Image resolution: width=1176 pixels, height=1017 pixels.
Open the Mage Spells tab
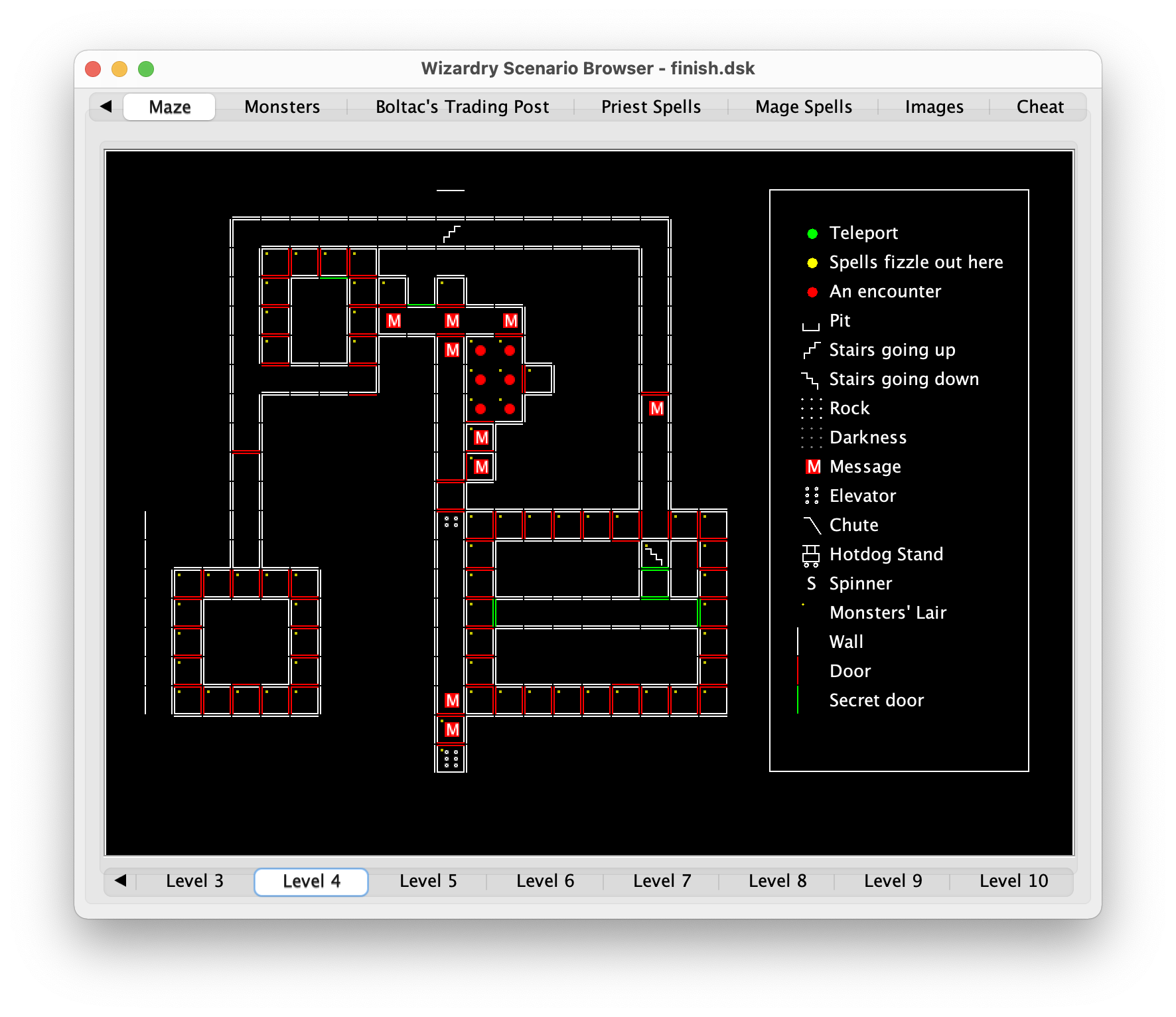click(803, 107)
